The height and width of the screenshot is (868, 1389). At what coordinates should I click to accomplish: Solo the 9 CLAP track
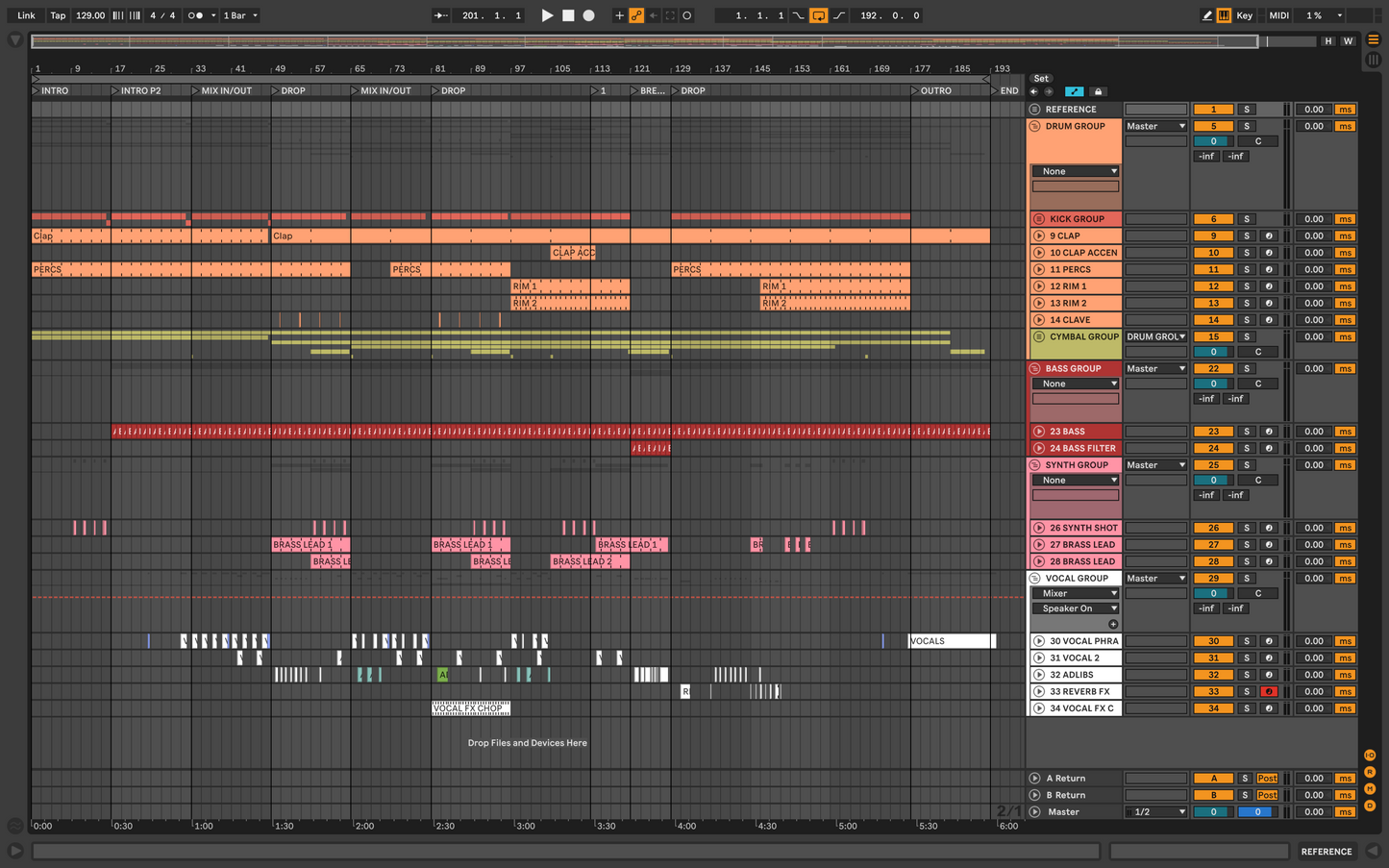[x=1247, y=236]
